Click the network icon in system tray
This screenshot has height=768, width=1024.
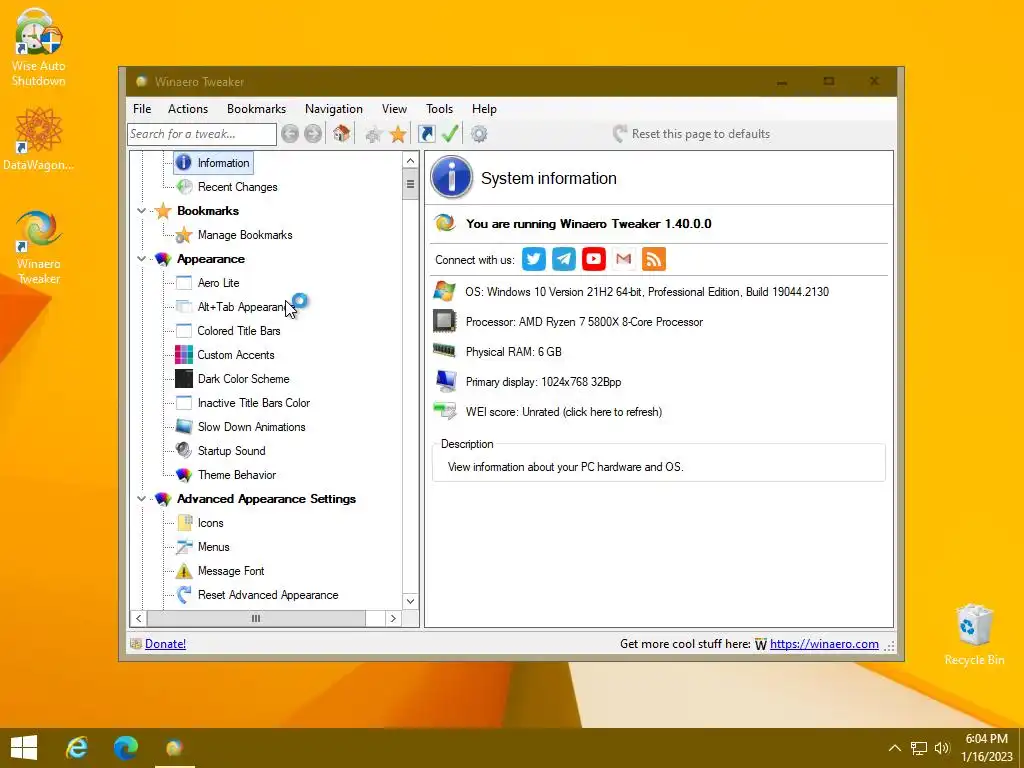point(919,748)
